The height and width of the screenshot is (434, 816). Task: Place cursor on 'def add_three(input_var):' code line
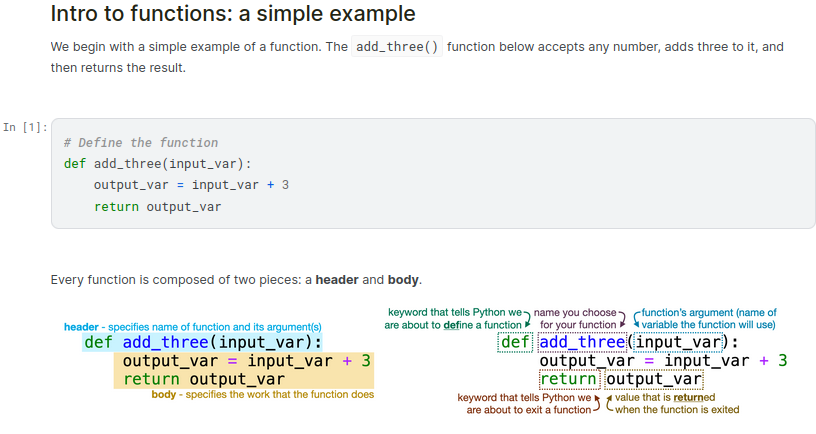(157, 164)
